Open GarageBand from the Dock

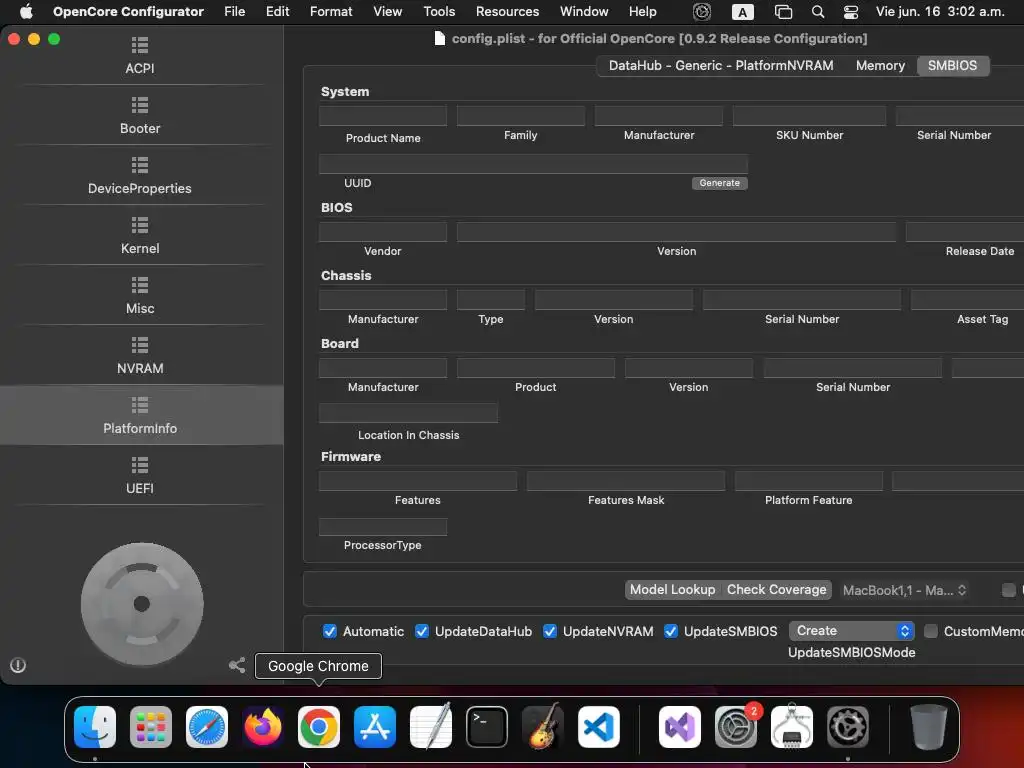[x=543, y=727]
